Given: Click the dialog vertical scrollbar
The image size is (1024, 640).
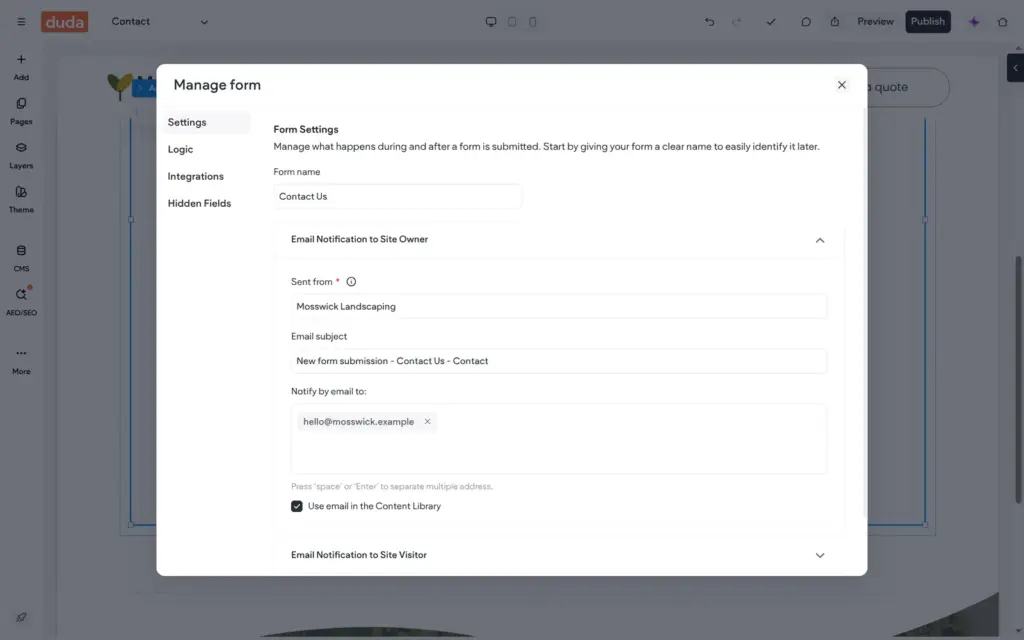Looking at the screenshot, I should pyautogui.click(x=866, y=313).
